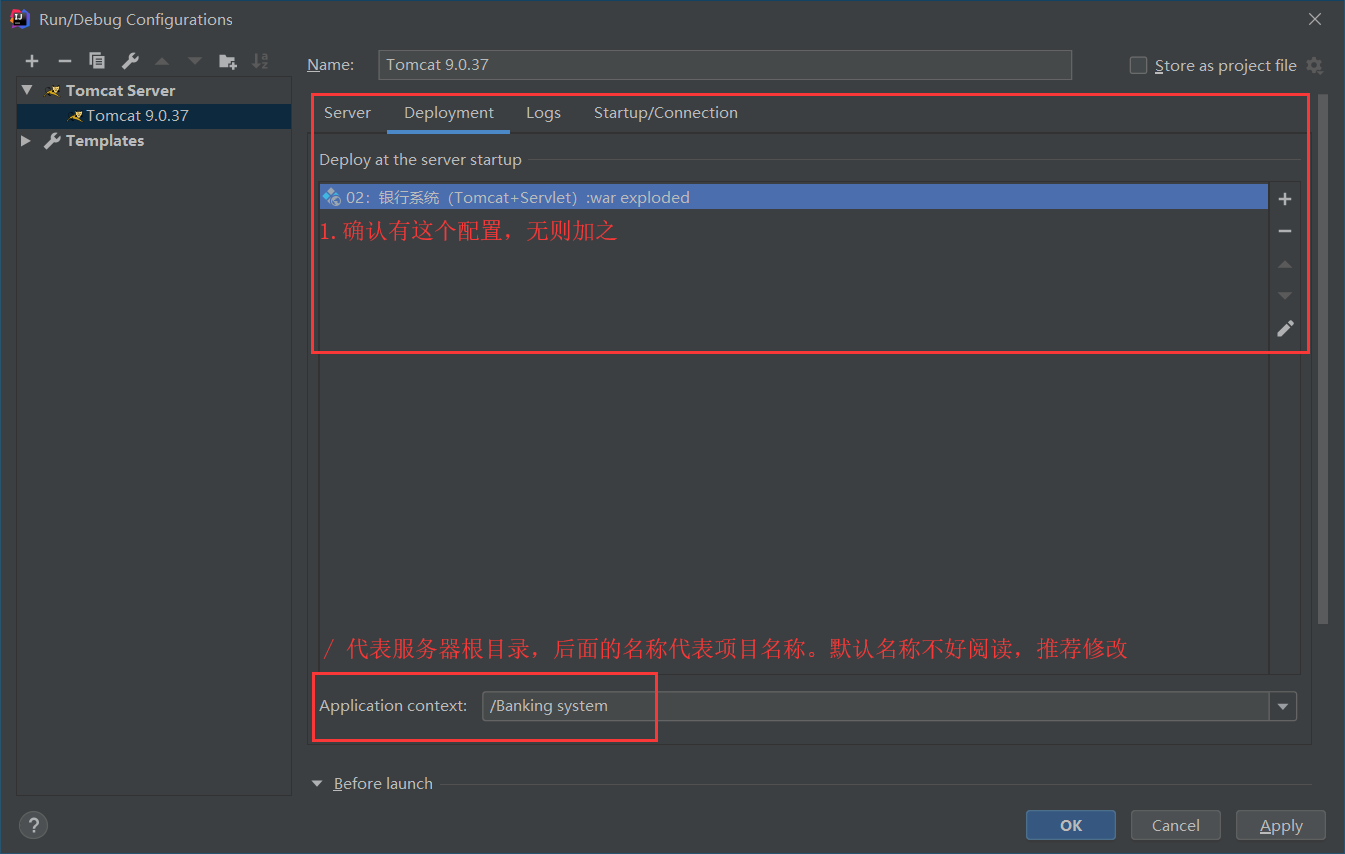1345x854 pixels.
Task: Open project file storage settings gear
Action: click(1314, 66)
